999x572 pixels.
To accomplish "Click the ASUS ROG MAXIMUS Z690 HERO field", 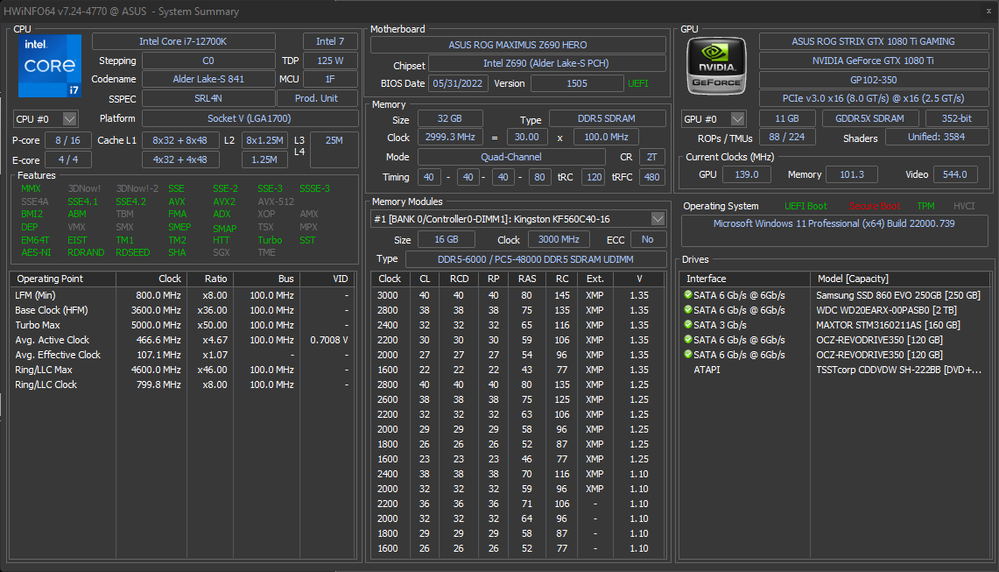I will pyautogui.click(x=517, y=45).
